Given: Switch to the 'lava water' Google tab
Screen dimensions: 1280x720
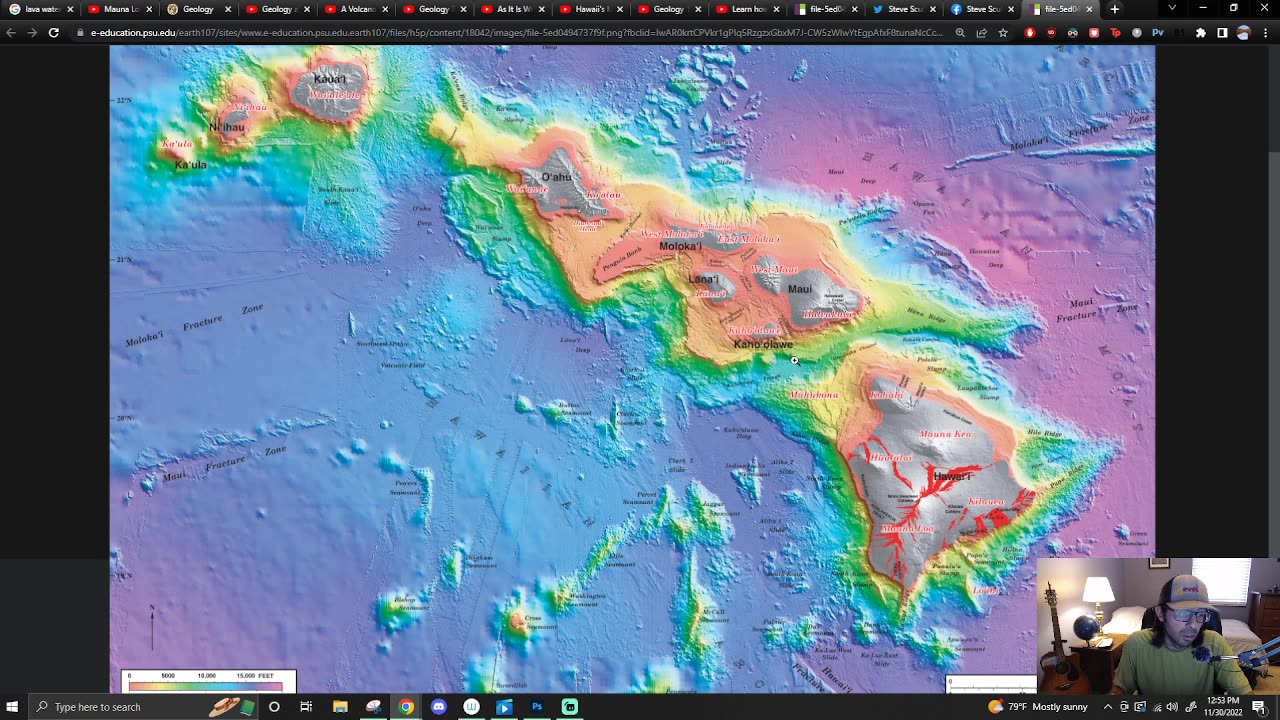Looking at the screenshot, I should tap(35, 9).
